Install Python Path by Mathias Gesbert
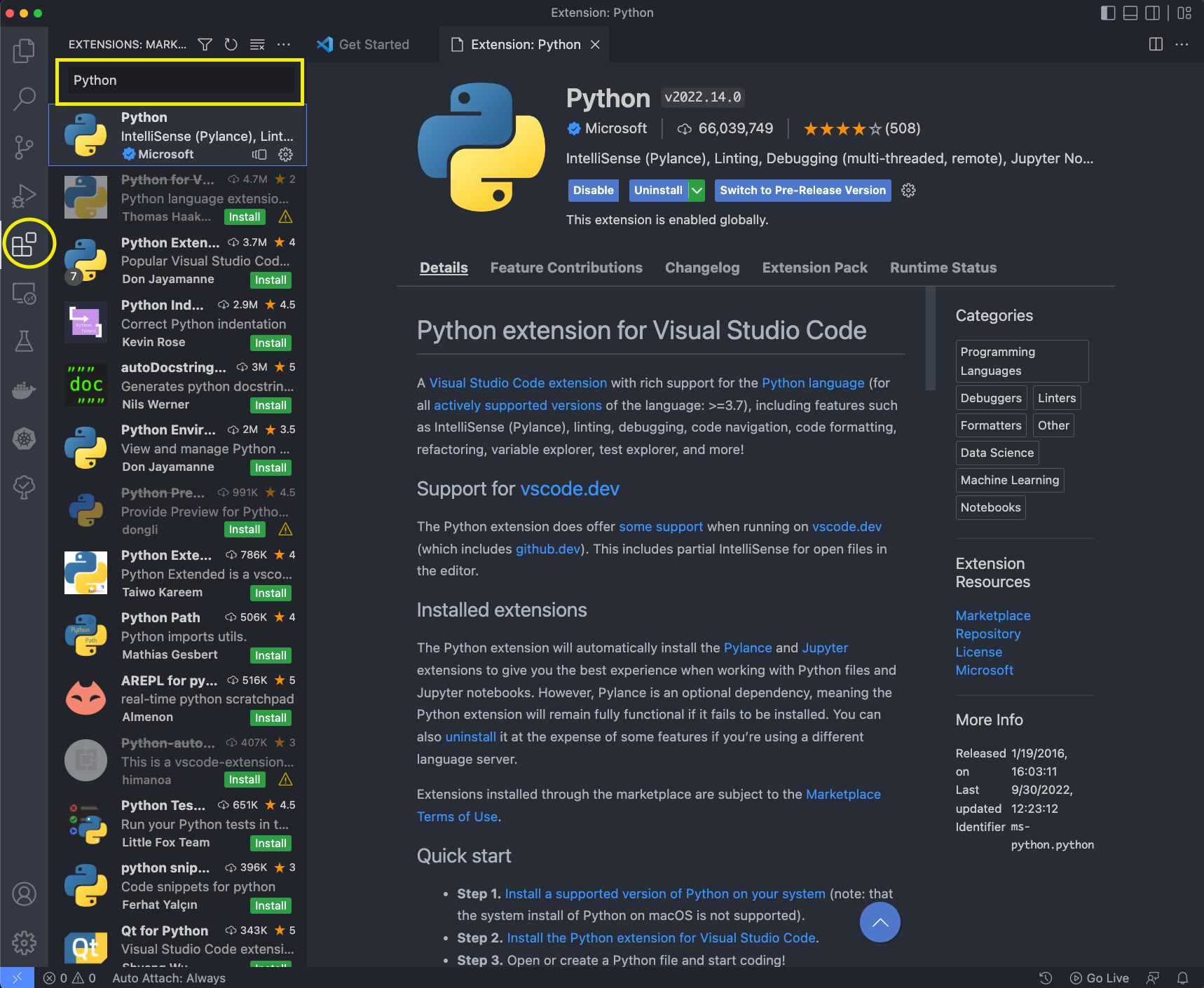This screenshot has height=988, width=1204. (x=271, y=655)
